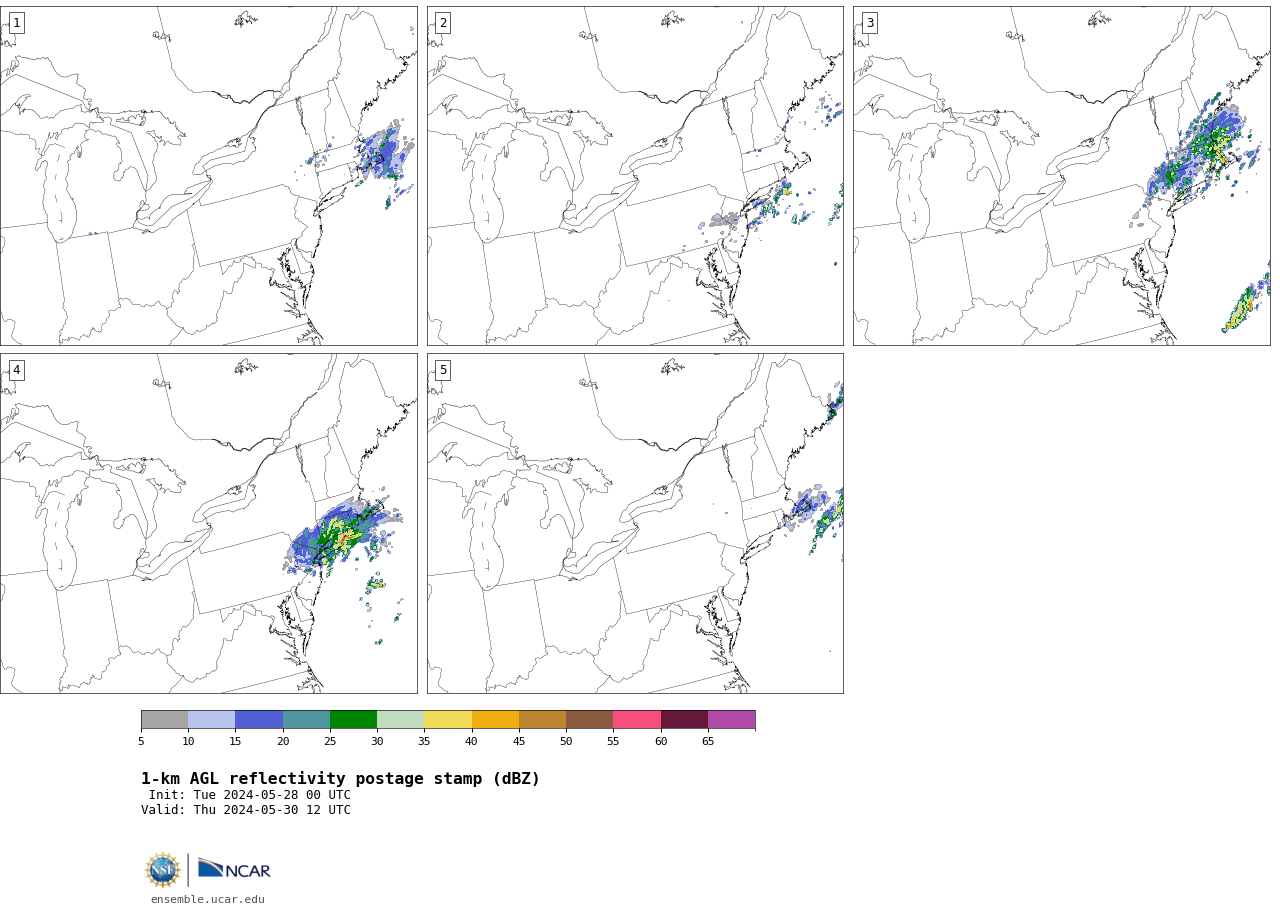The width and height of the screenshot is (1280, 910).
Task: Click the yellow 35-40 dBZ swatch
Action: [x=448, y=720]
